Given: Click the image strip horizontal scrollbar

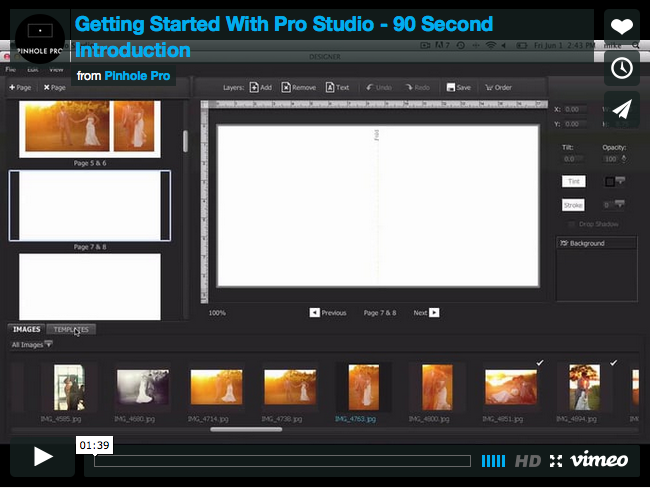Looking at the screenshot, I should (x=246, y=430).
